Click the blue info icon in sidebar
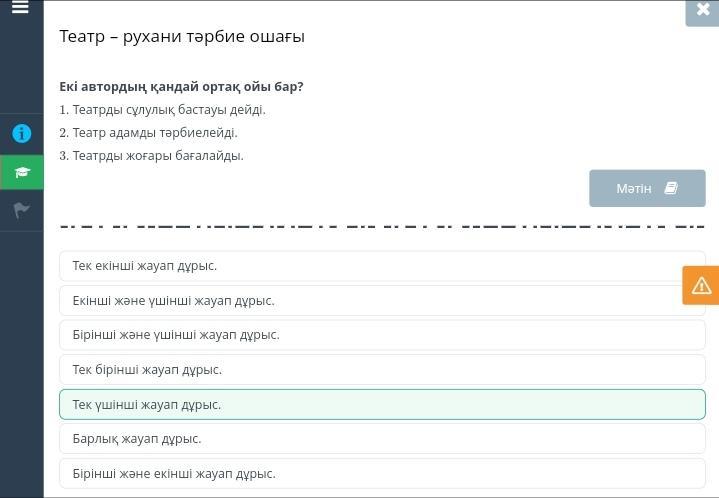Viewport: 719px width, 498px height. 21,133
